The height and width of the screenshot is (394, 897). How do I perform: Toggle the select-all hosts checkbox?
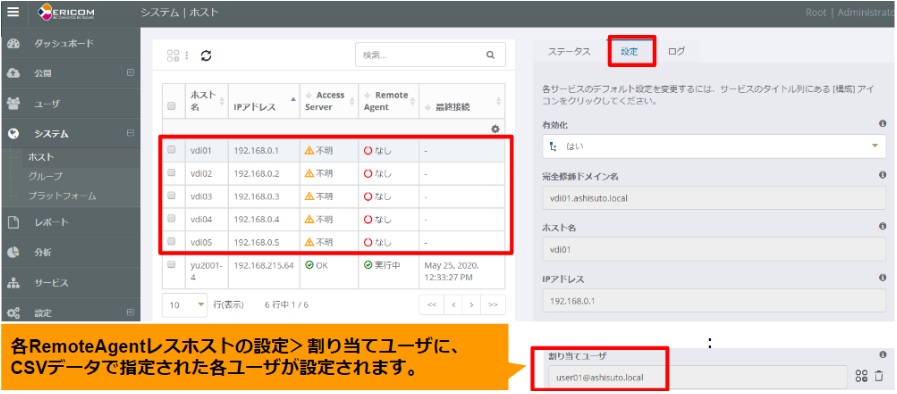pos(171,106)
